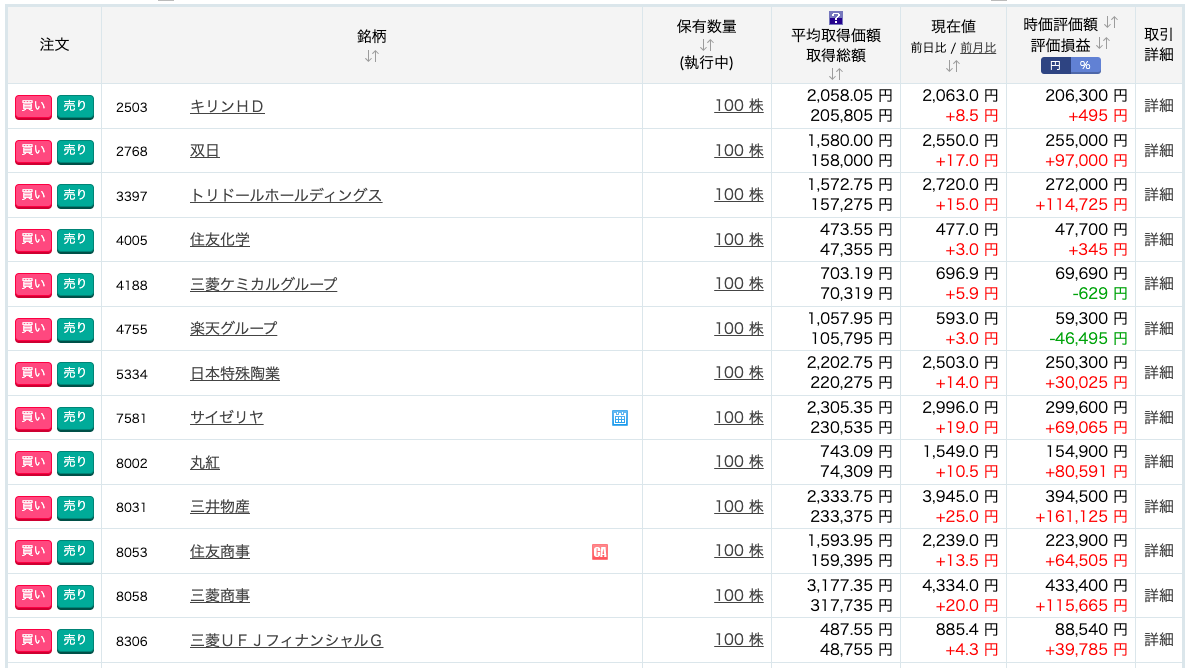The width and height of the screenshot is (1187, 668).
Task: Buy 三菱UFJフィナンシャルG with 買い button
Action: pos(33,640)
